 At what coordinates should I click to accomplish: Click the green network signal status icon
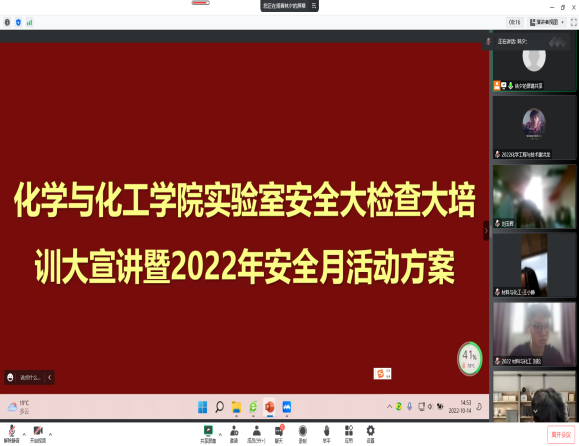pyautogui.click(x=29, y=23)
